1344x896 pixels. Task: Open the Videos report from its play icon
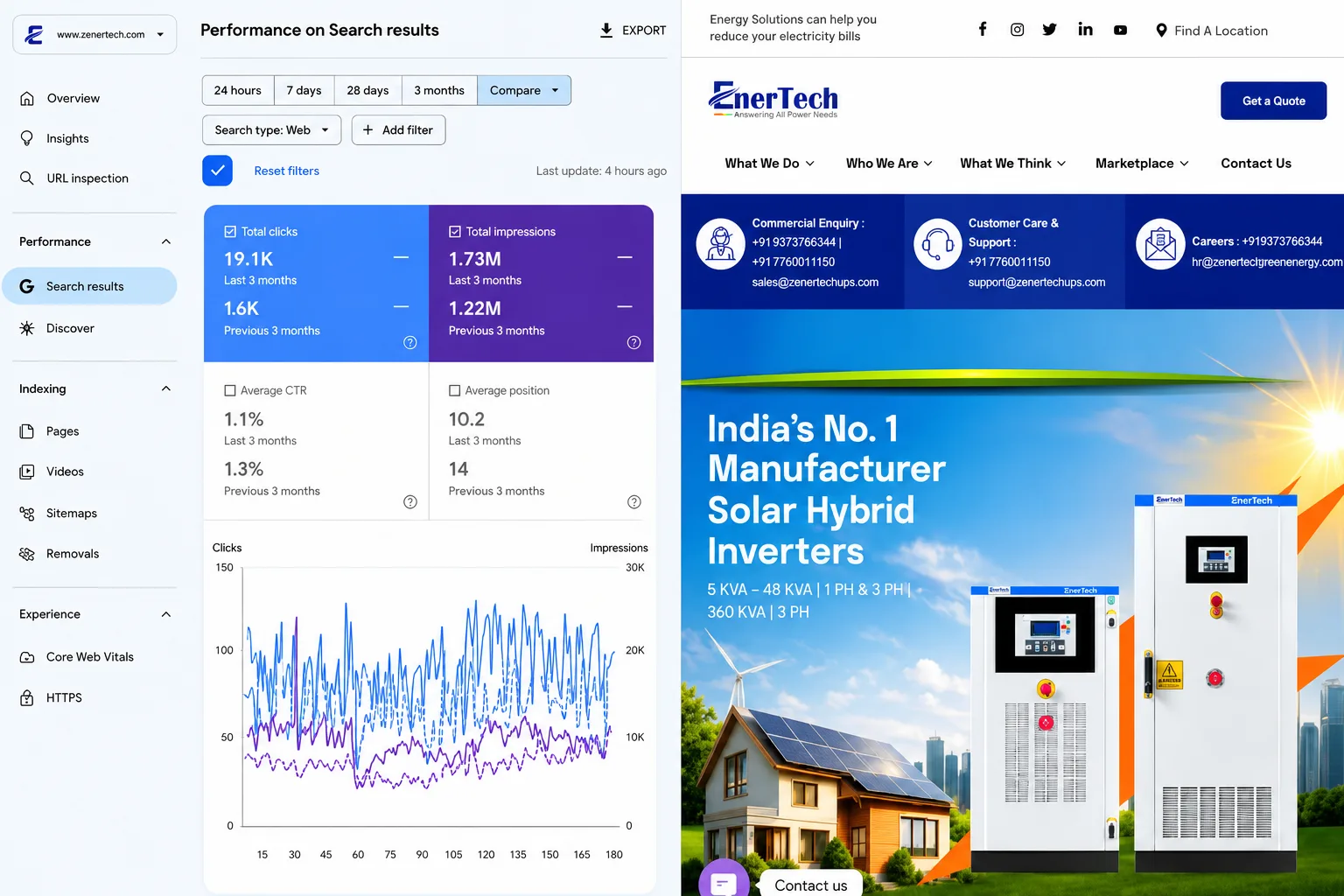(27, 472)
